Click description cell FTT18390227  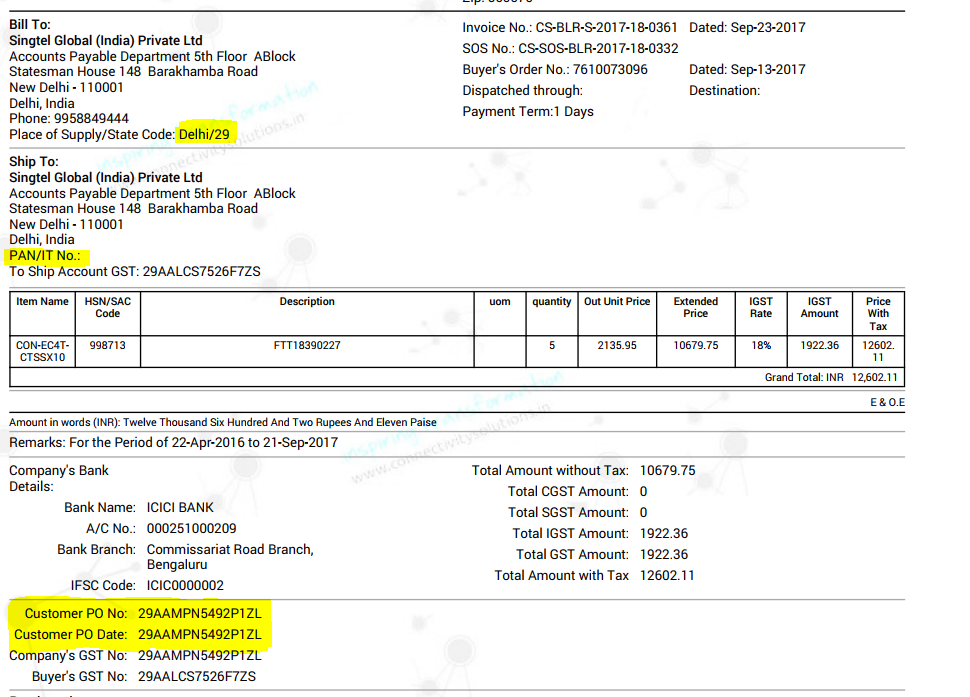click(x=307, y=345)
